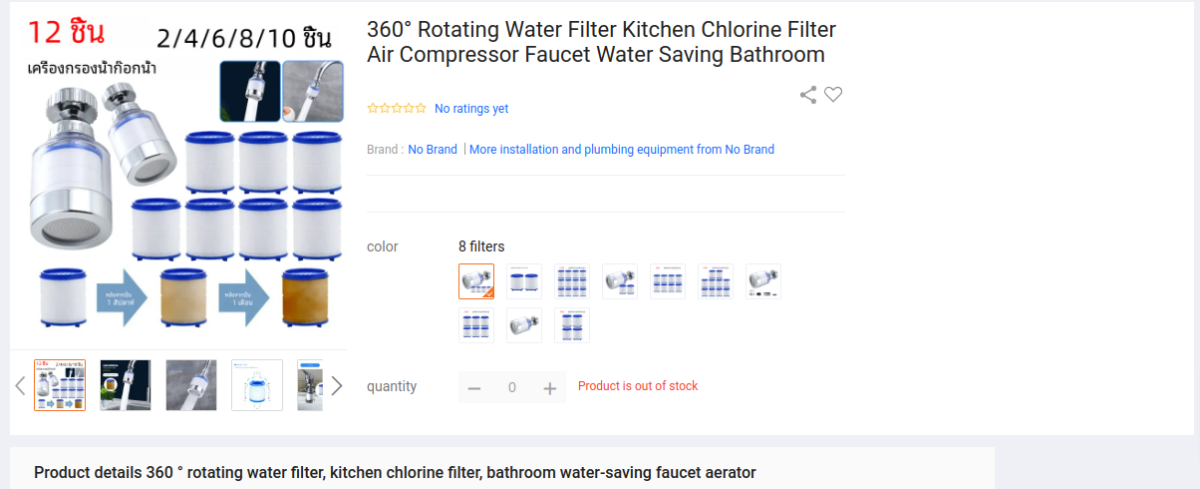Pick the last variant in first row
The width and height of the screenshot is (1200, 489).
coord(764,281)
